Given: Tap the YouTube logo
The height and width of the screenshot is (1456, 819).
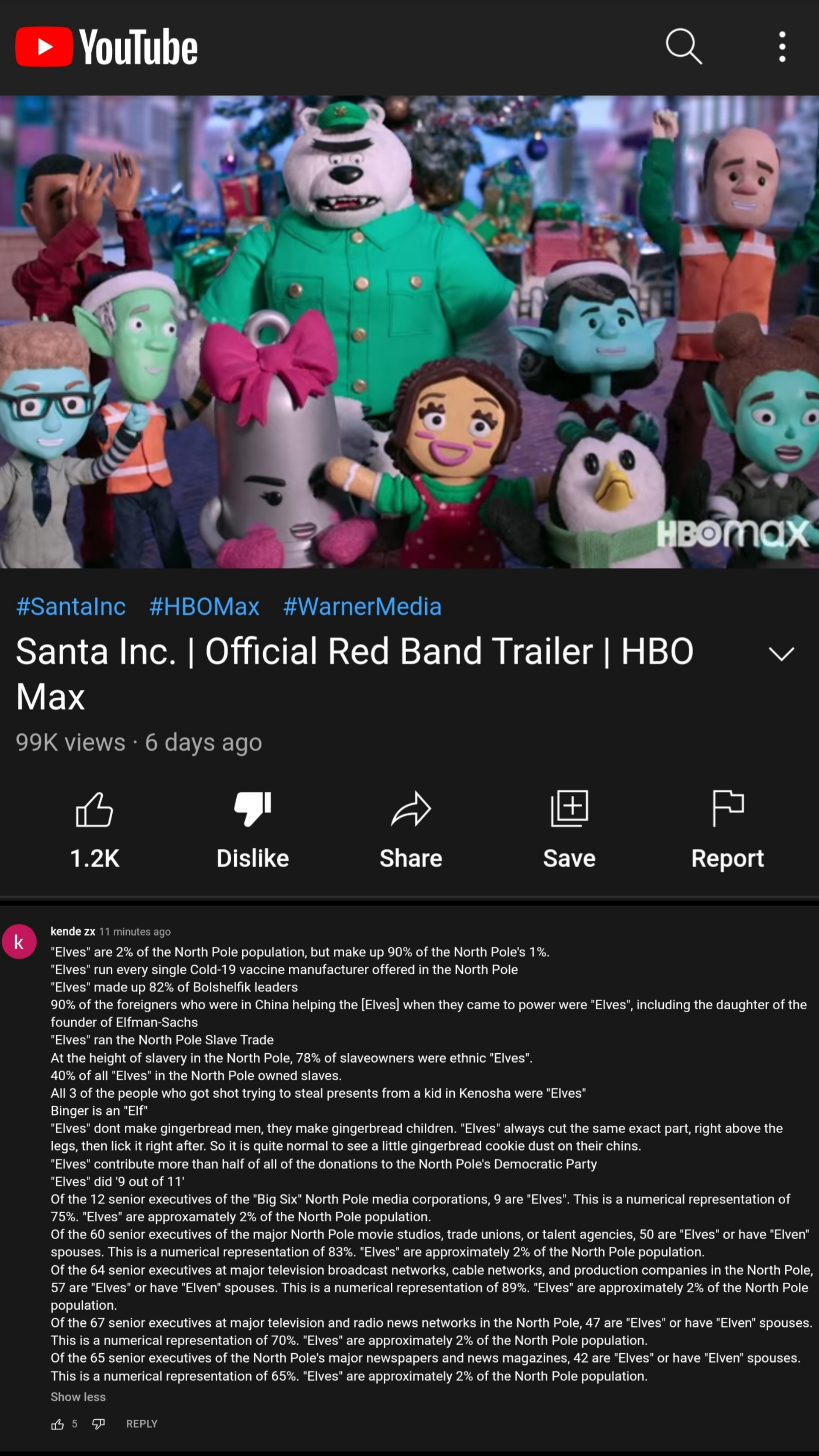Looking at the screenshot, I should (x=106, y=47).
